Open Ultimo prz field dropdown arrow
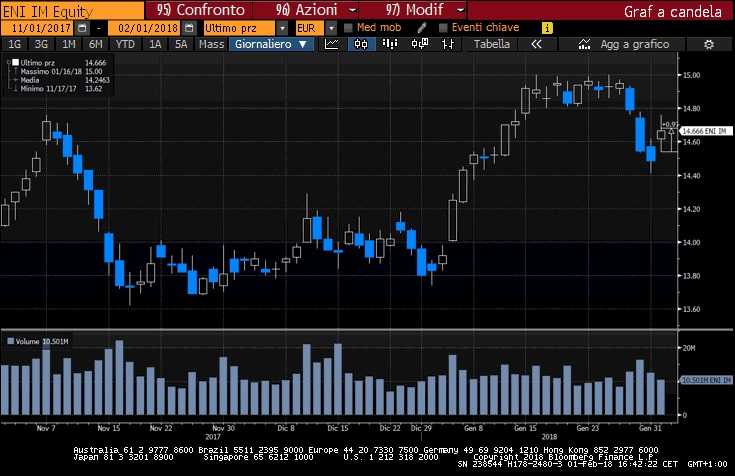The width and height of the screenshot is (735, 476). pyautogui.click(x=282, y=28)
